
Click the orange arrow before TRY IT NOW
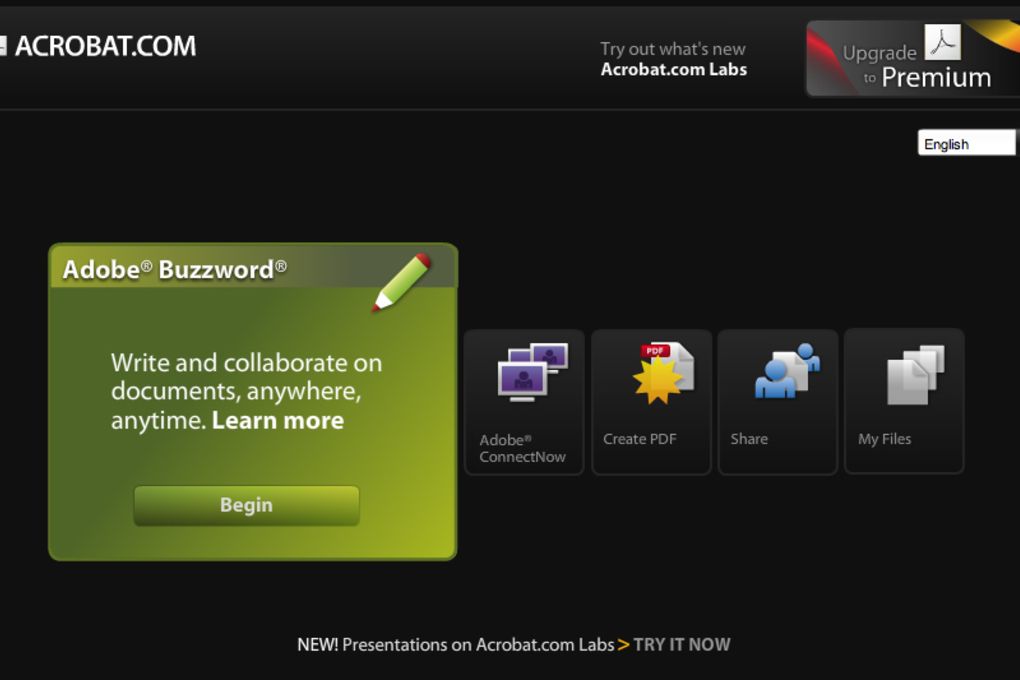(623, 645)
